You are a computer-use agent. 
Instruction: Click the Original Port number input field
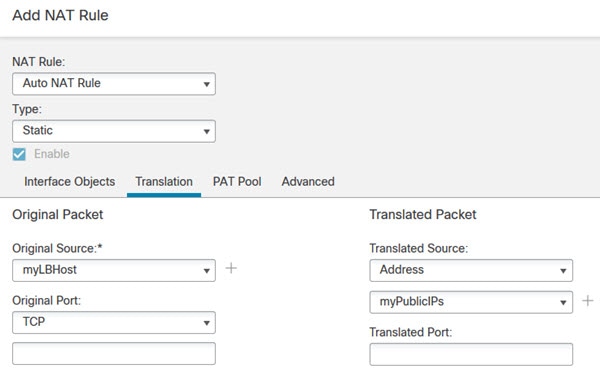pyautogui.click(x=114, y=353)
